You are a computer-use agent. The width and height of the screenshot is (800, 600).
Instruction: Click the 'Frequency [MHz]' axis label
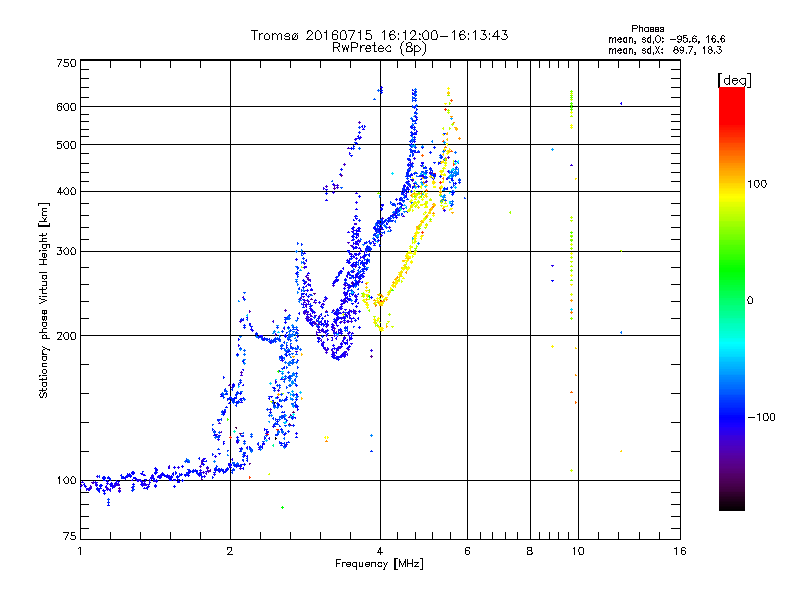[379, 564]
